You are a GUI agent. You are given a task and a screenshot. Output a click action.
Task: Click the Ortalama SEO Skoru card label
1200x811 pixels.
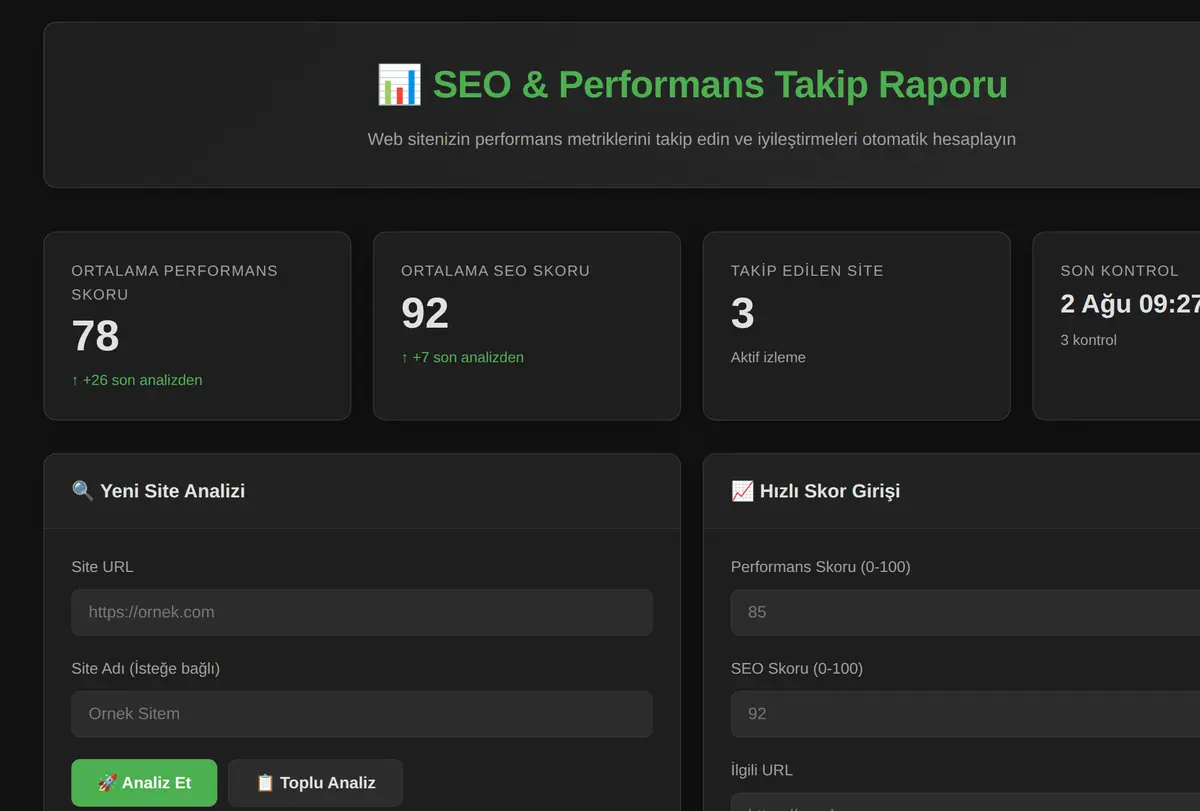[x=495, y=271]
